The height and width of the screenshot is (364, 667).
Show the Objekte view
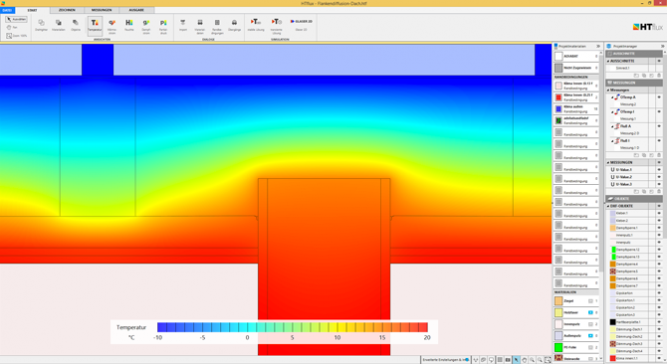click(75, 26)
